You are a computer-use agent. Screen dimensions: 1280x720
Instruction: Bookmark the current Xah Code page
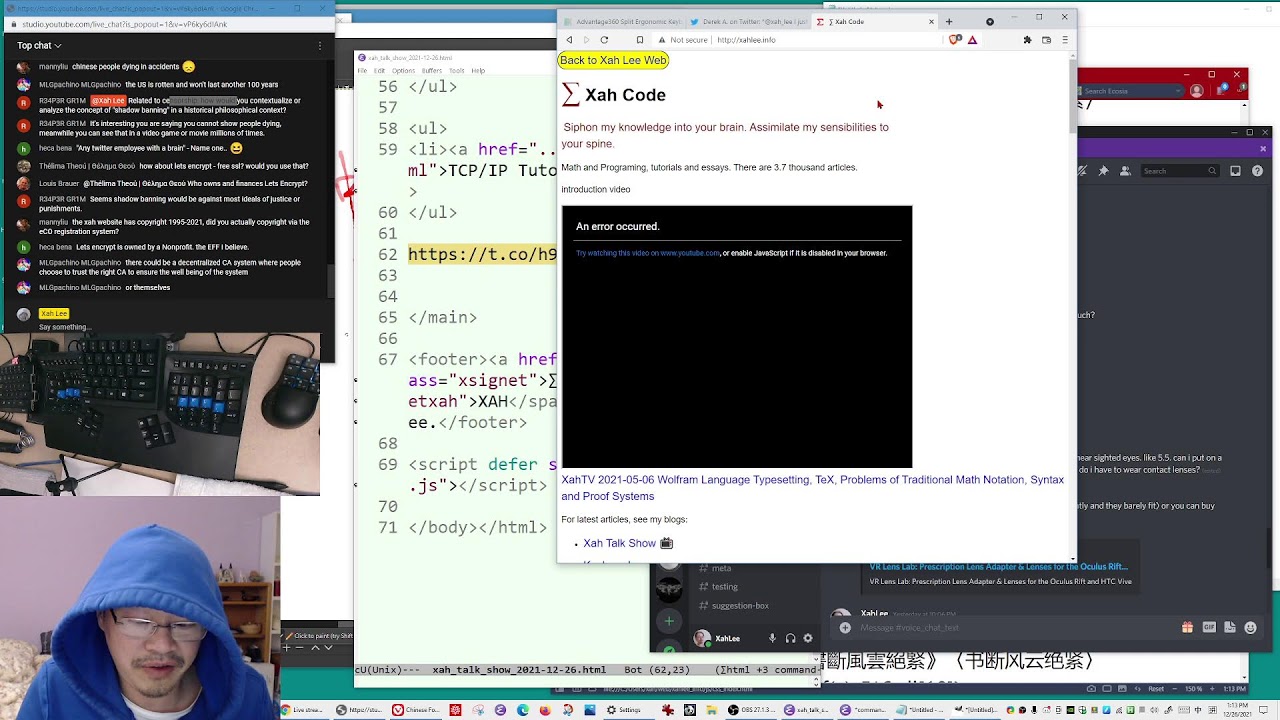click(640, 40)
